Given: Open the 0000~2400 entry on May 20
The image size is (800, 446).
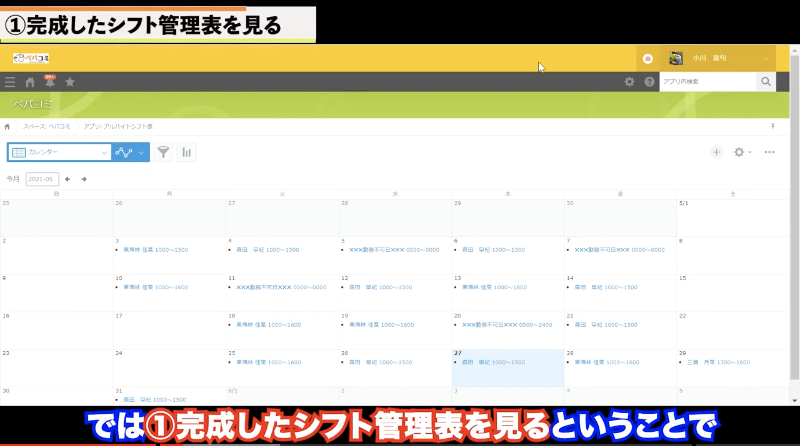Looking at the screenshot, I should pyautogui.click(x=507, y=325).
